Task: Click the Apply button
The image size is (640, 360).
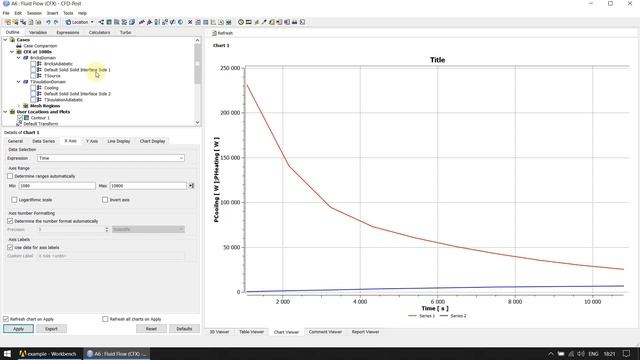Action: [18, 329]
